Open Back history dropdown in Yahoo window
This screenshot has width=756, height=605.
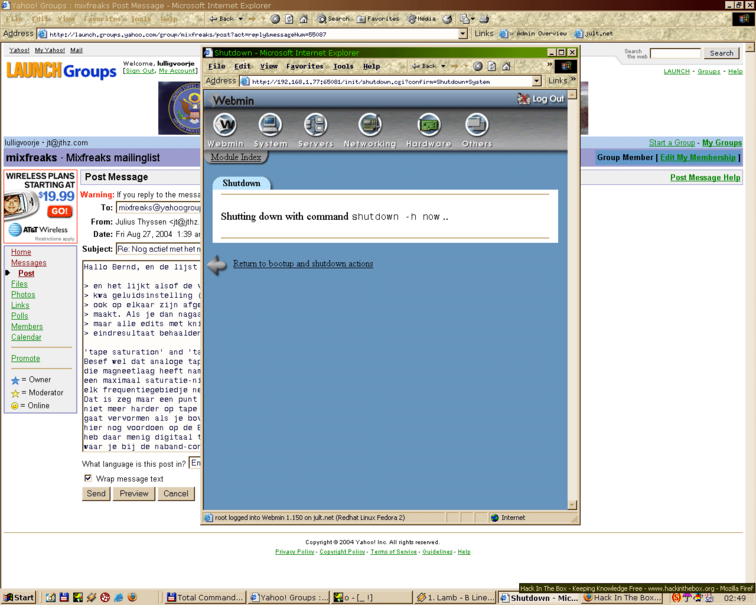[241, 19]
